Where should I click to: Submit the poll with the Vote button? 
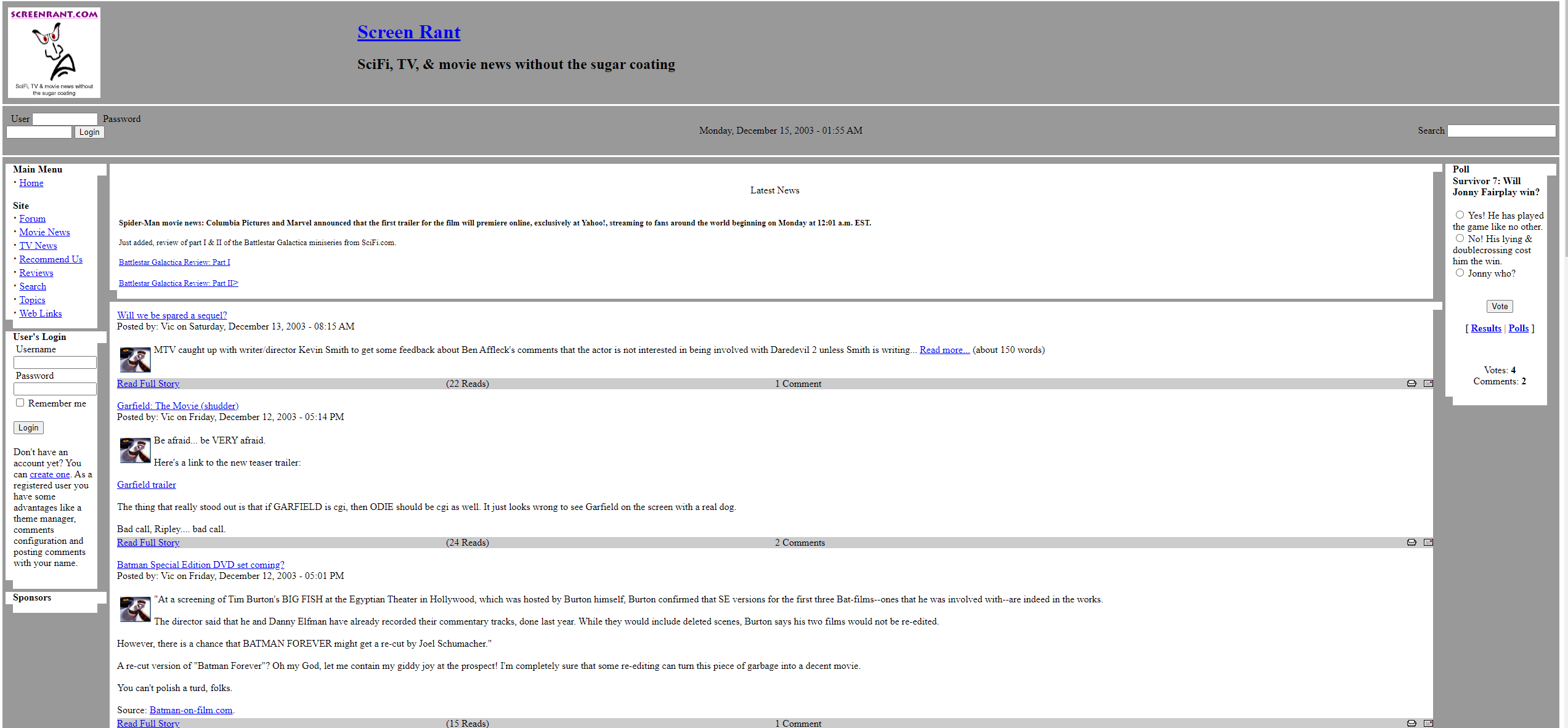tap(1500, 307)
